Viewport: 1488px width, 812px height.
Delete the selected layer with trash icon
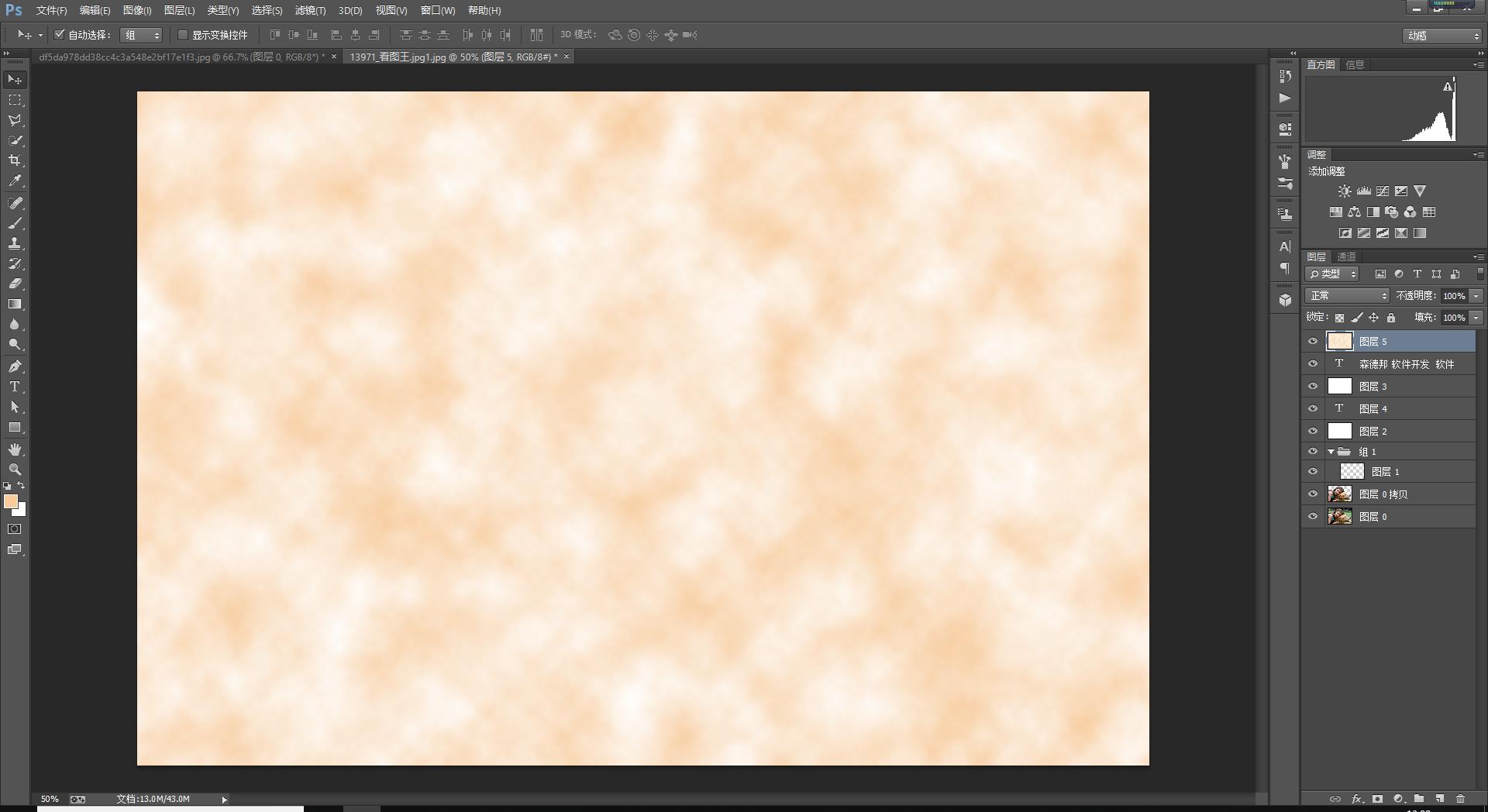pos(1460,799)
